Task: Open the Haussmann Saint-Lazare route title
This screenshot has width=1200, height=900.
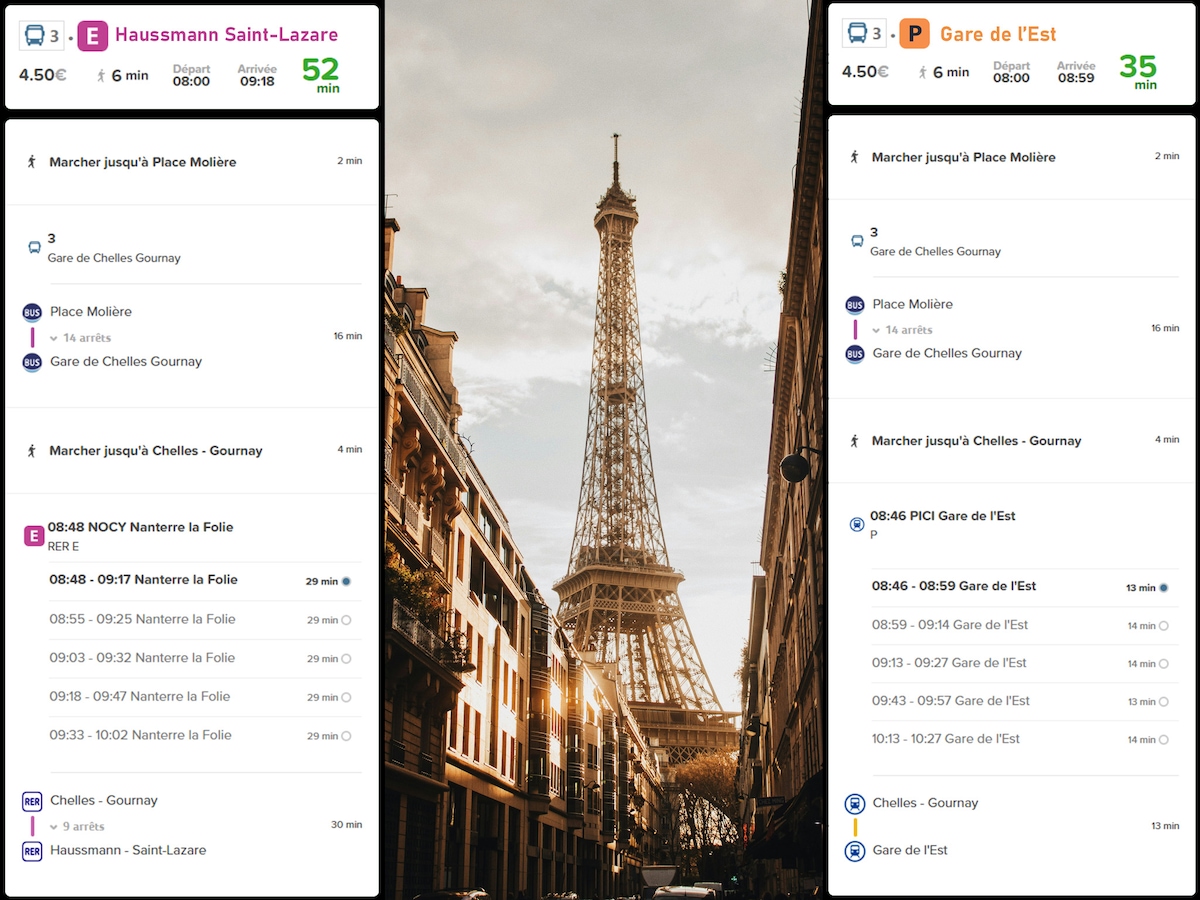Action: click(227, 35)
